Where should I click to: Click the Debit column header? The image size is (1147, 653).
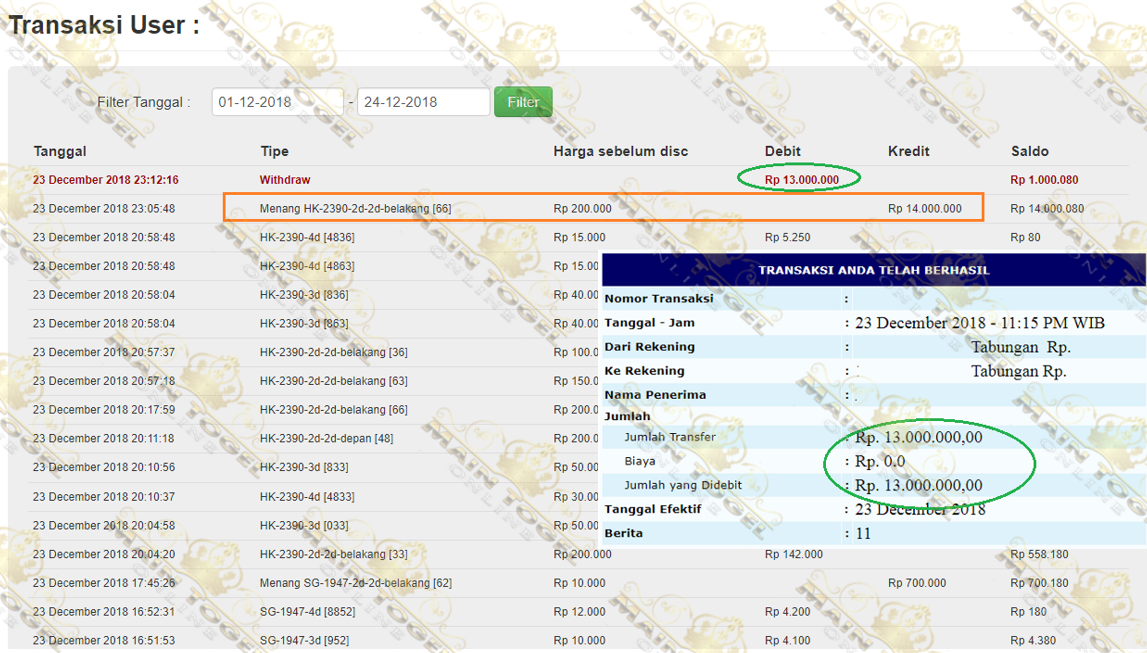pos(783,151)
